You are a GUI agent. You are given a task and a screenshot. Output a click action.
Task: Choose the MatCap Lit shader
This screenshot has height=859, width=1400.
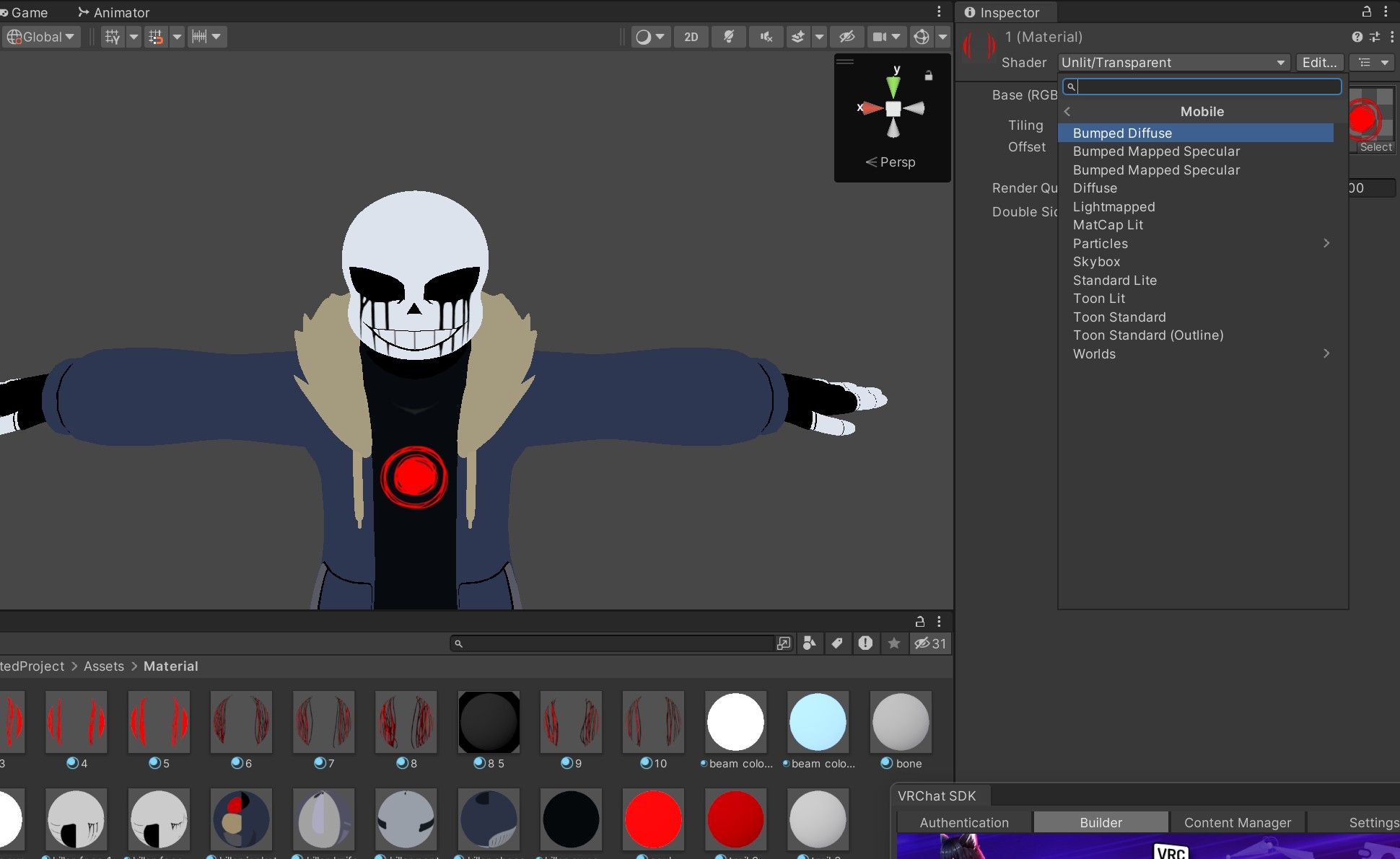click(x=1196, y=225)
